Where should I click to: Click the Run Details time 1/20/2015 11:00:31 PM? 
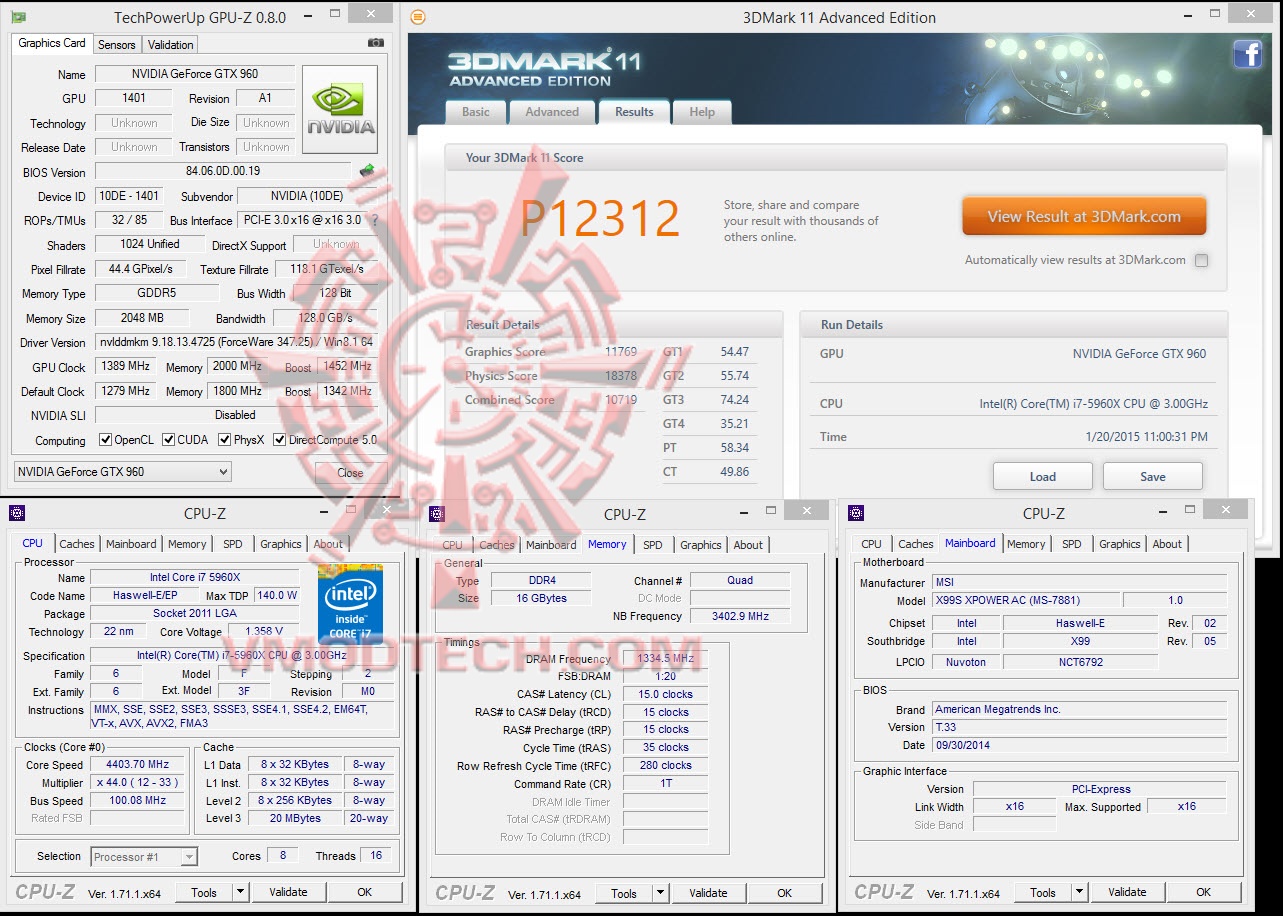click(1146, 437)
